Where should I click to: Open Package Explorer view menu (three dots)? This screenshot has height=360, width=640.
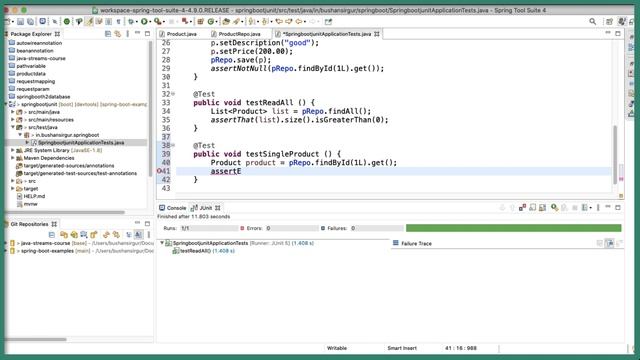(128, 34)
